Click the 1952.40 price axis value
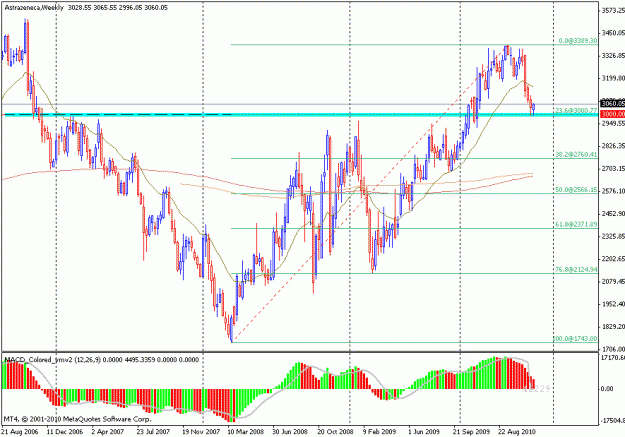The image size is (625, 437). click(613, 304)
